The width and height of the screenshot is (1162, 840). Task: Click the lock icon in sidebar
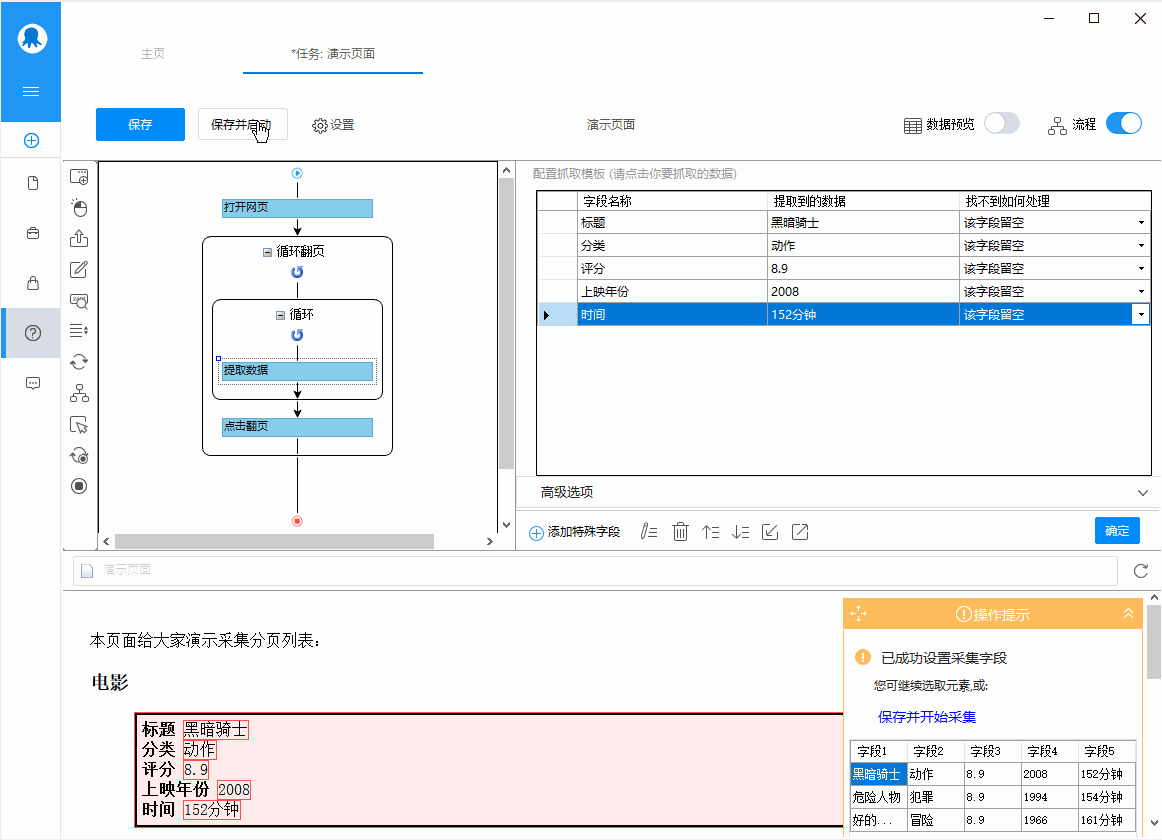coord(33,282)
